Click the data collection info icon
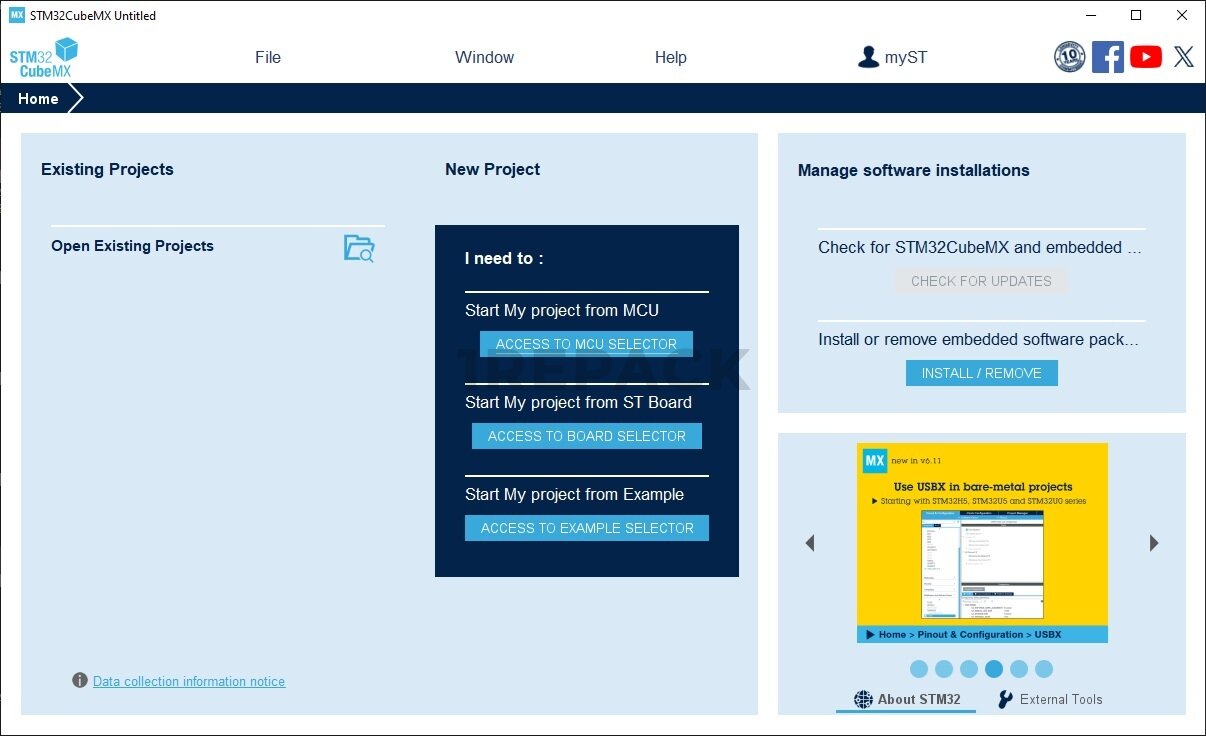 click(80, 680)
